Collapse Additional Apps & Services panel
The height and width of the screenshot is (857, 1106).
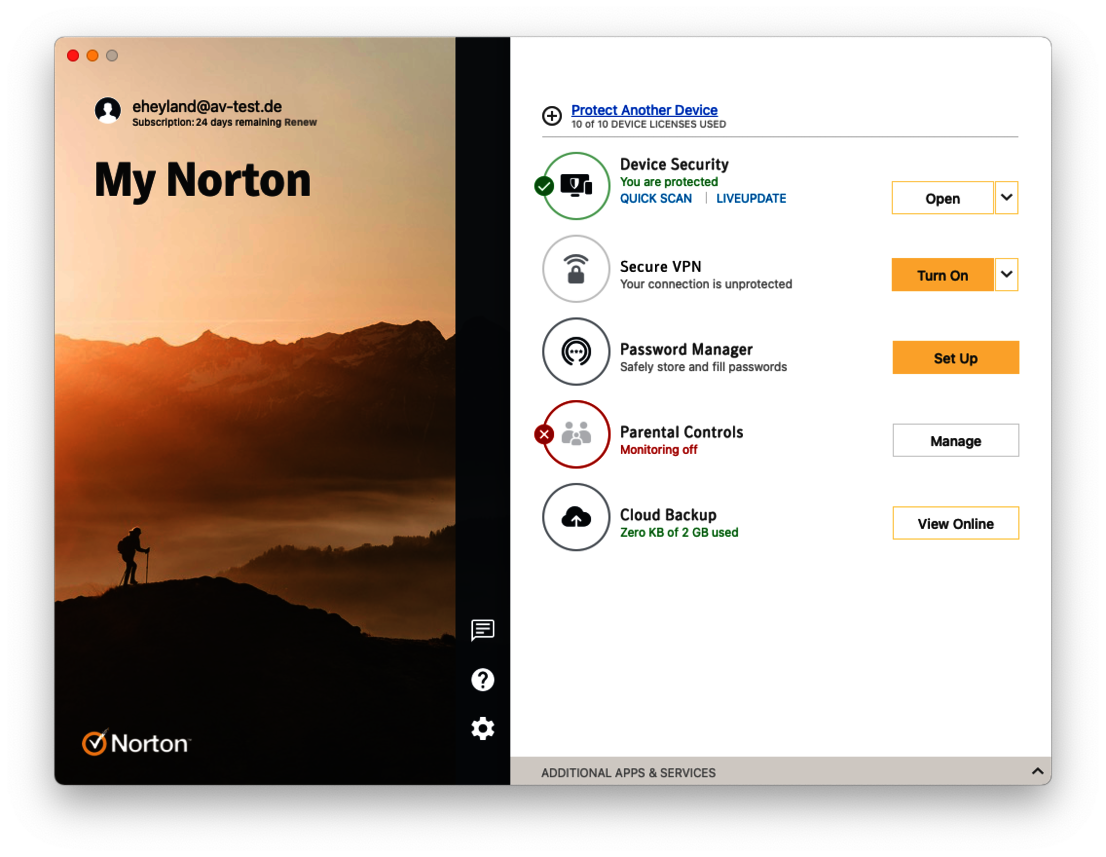point(1037,771)
